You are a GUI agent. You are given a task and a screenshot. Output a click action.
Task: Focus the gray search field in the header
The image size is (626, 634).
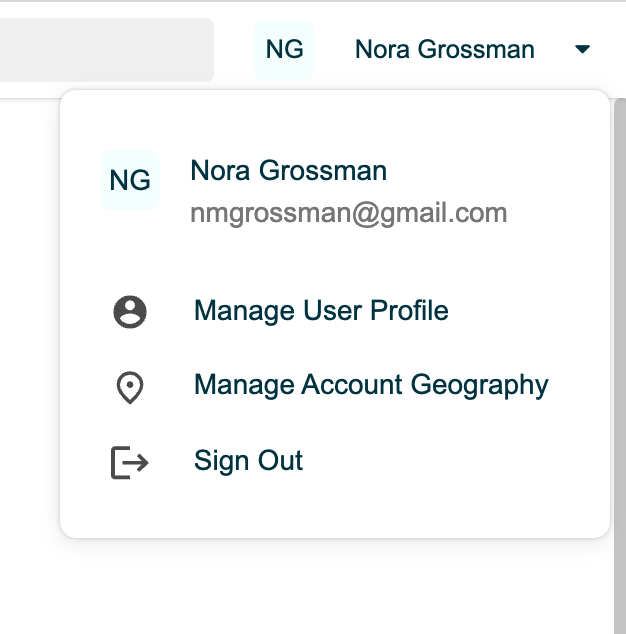coord(107,50)
